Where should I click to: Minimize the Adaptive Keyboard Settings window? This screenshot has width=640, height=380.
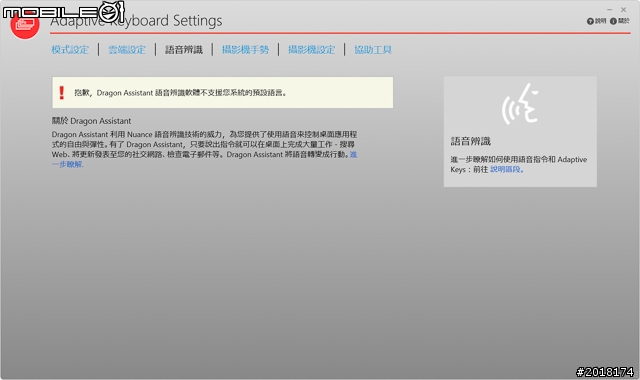[609, 9]
